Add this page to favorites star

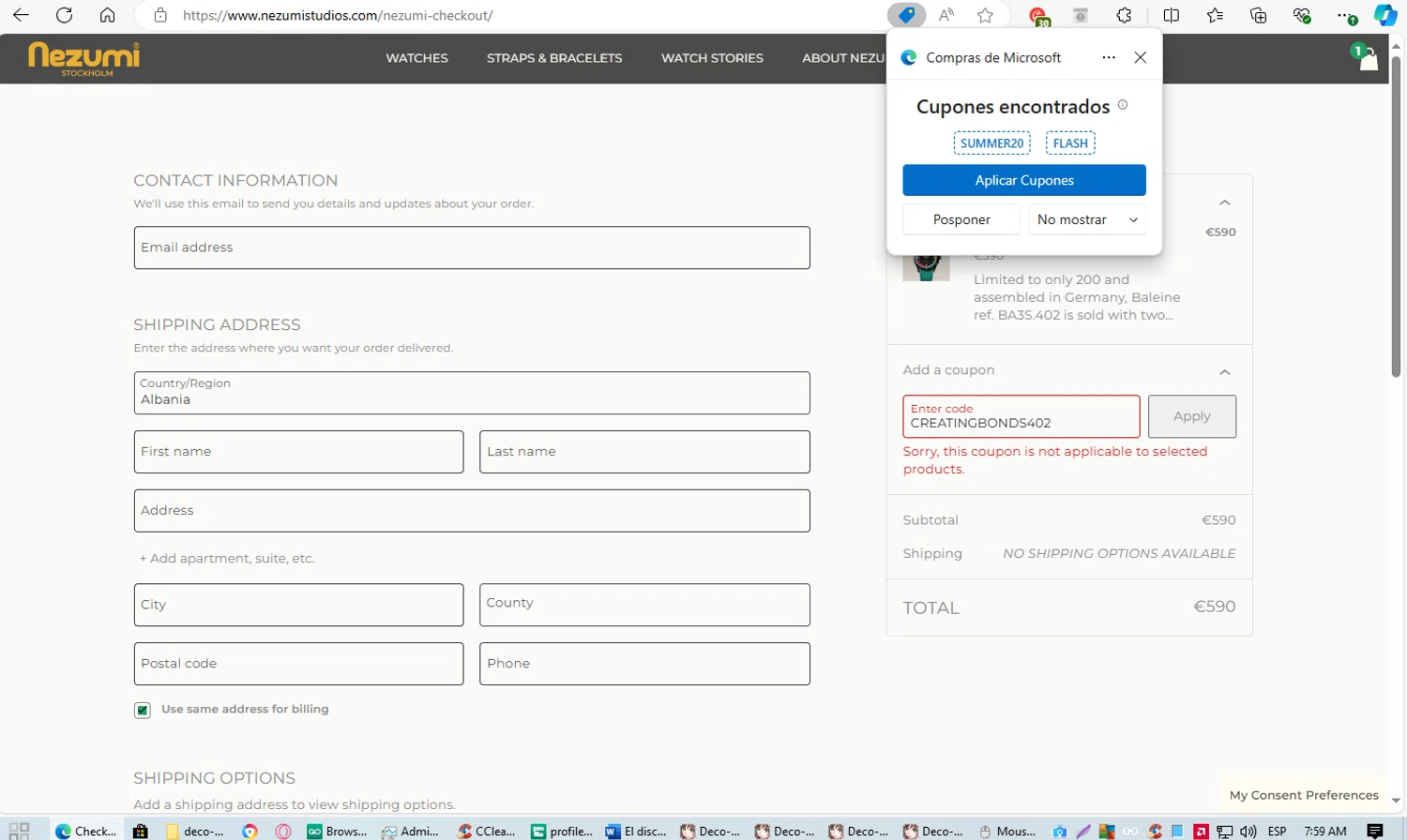[985, 15]
